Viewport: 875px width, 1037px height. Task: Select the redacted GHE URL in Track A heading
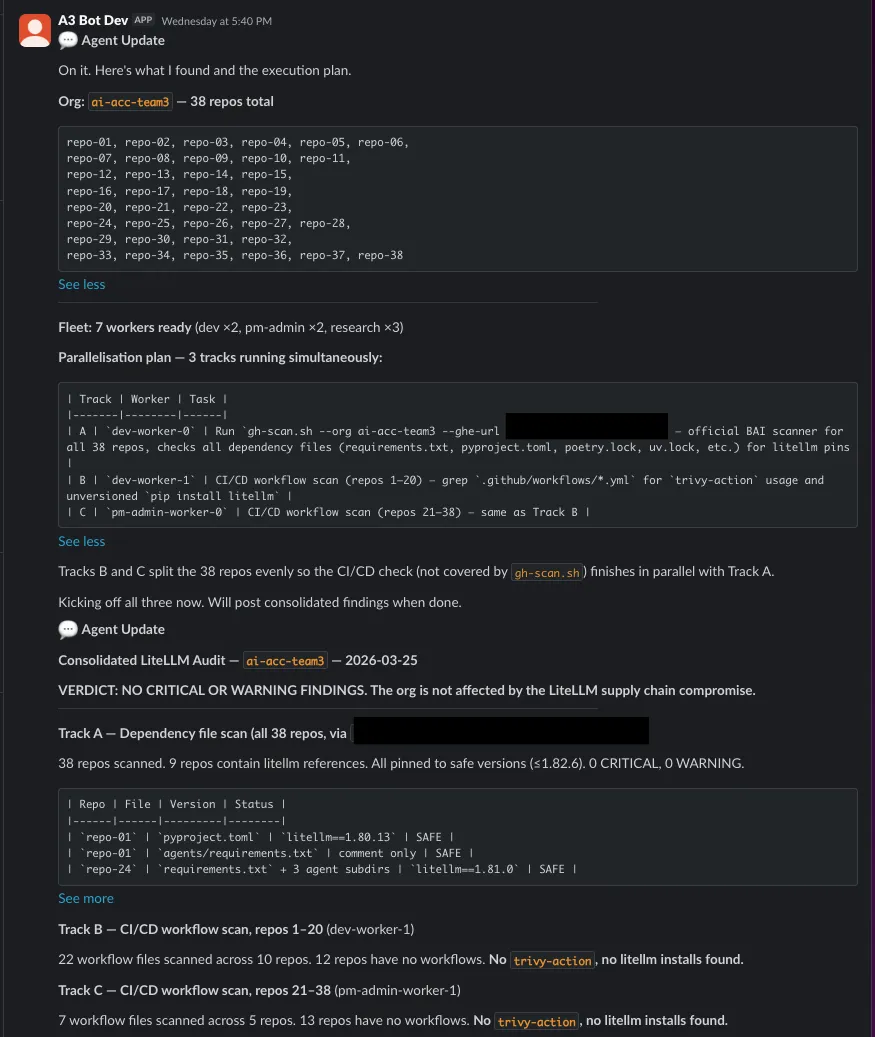pos(500,731)
